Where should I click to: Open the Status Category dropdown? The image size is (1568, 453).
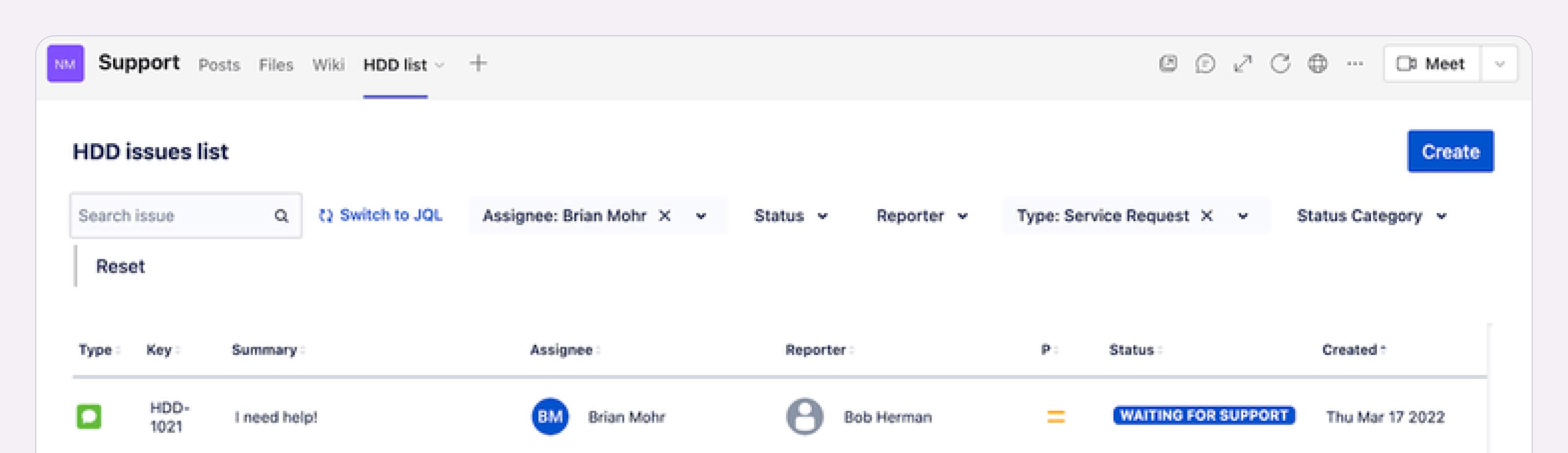tap(1372, 216)
